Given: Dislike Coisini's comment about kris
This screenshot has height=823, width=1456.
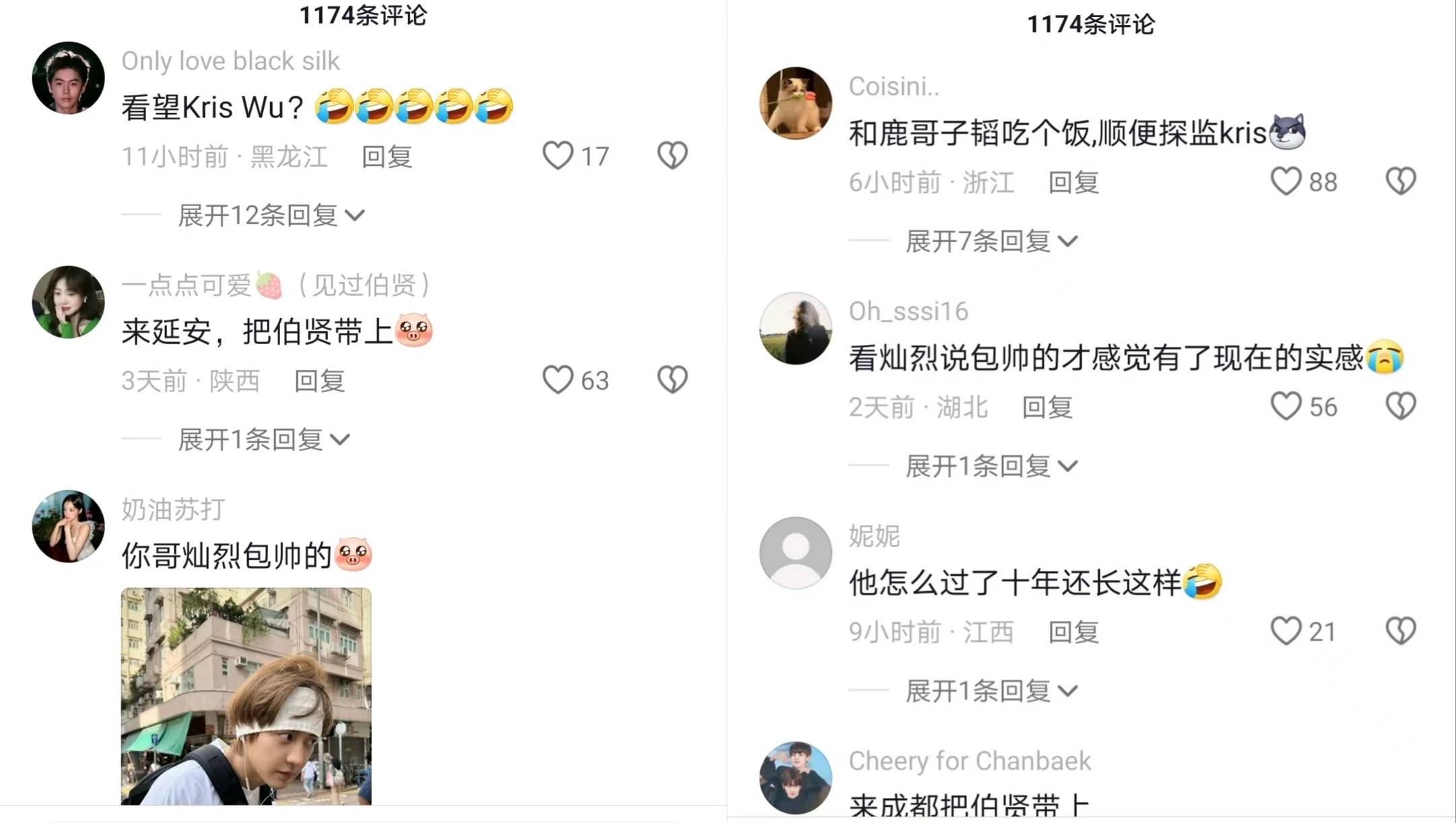Looking at the screenshot, I should tap(1401, 181).
